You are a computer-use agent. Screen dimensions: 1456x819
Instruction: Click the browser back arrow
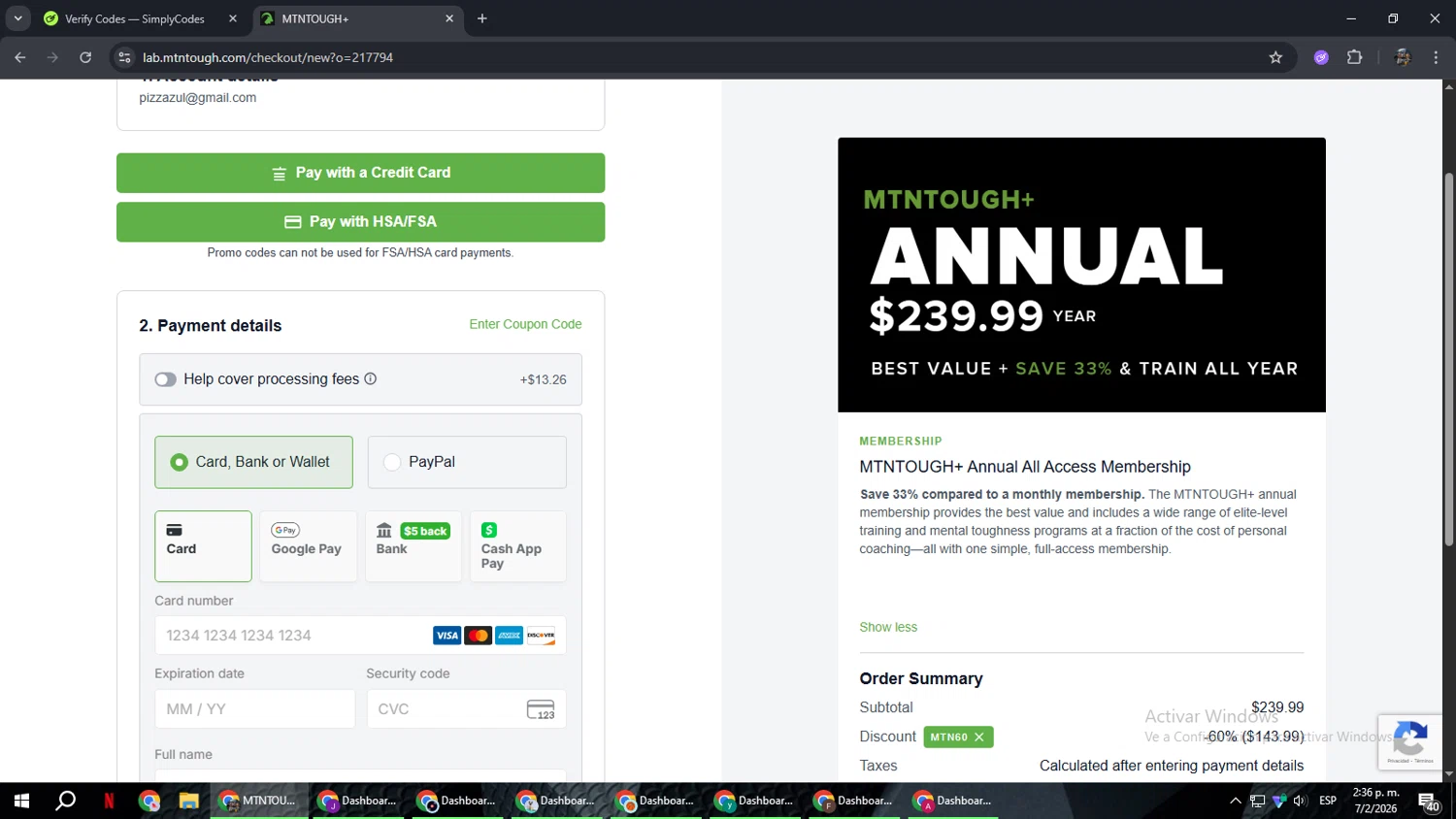20,57
